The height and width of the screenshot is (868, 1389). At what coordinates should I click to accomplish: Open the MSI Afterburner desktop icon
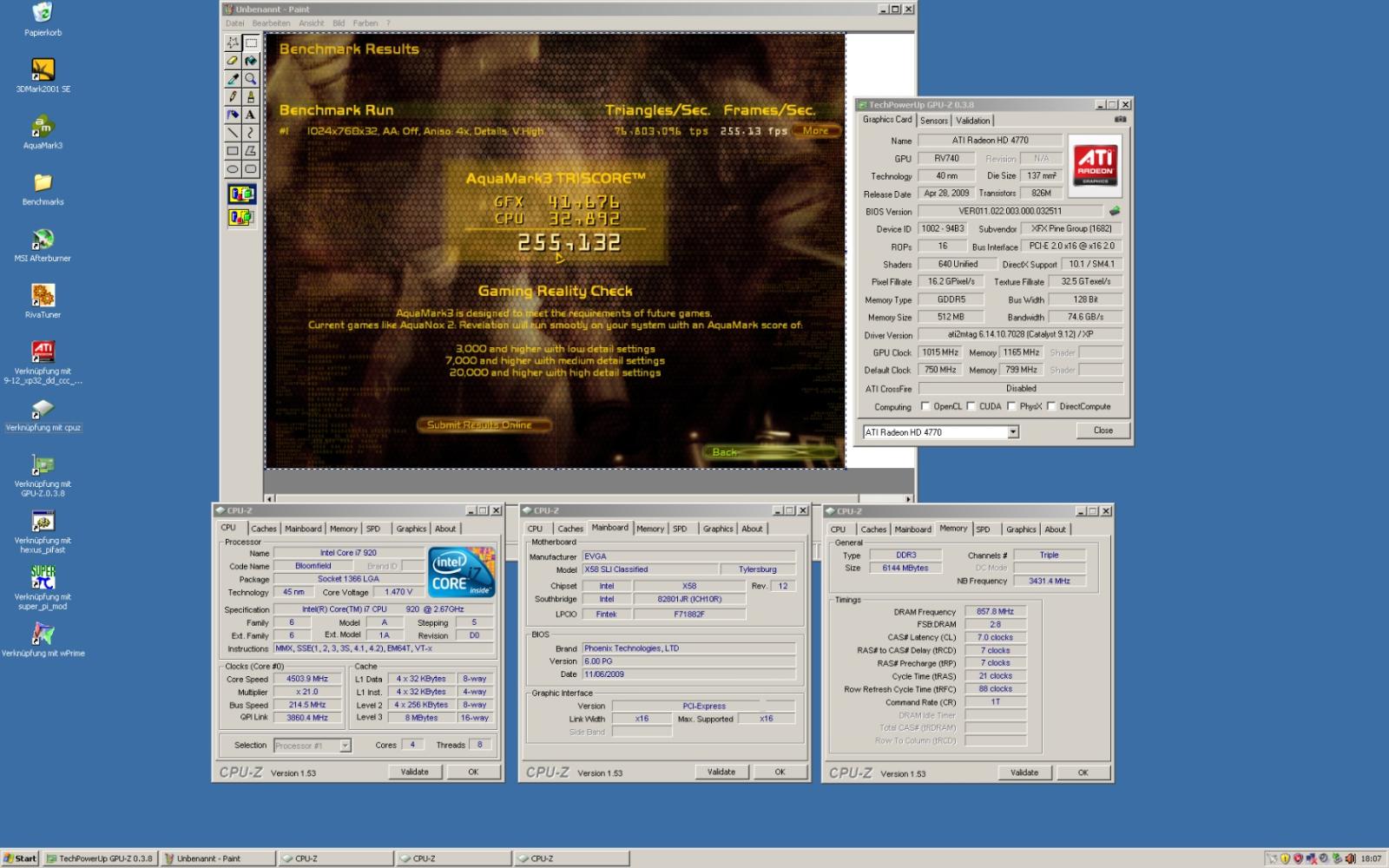(x=43, y=245)
